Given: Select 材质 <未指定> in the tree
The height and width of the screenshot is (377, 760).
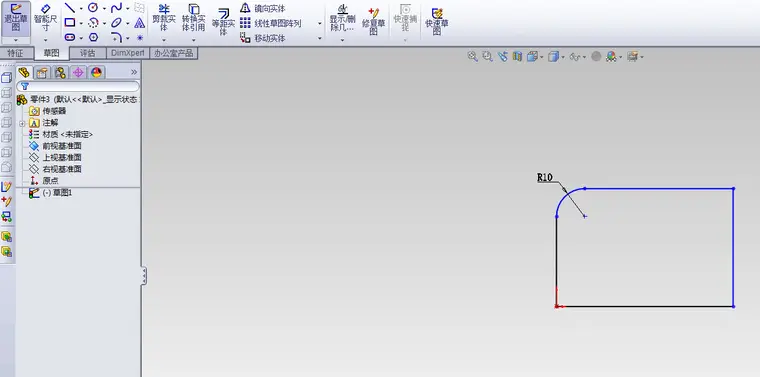Looking at the screenshot, I should tap(61, 135).
